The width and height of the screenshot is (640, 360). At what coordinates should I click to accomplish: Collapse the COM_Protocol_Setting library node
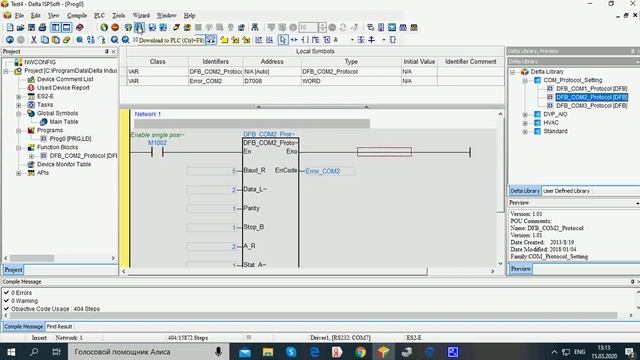(525, 80)
